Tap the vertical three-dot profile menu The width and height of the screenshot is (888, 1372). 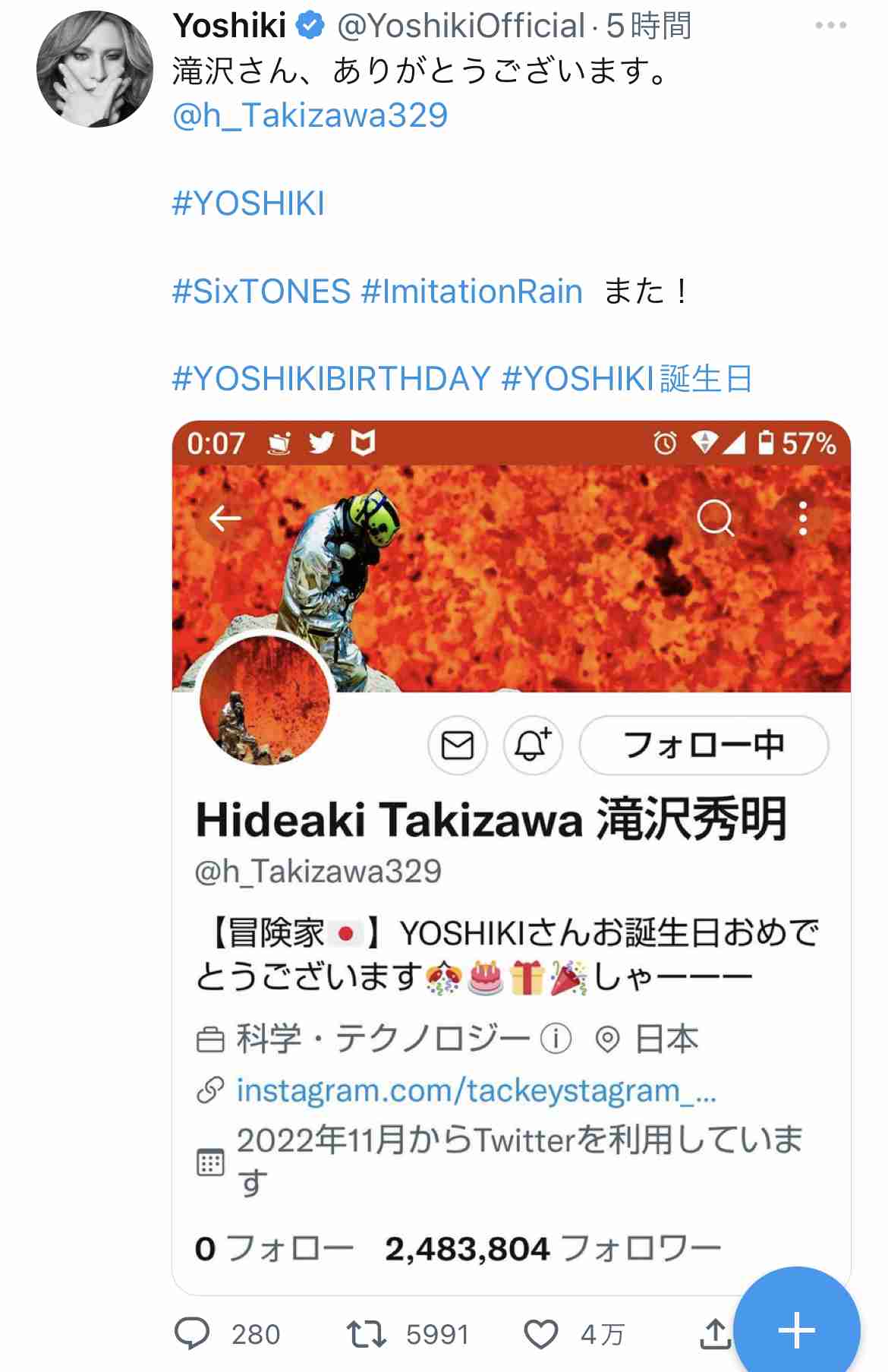point(803,519)
